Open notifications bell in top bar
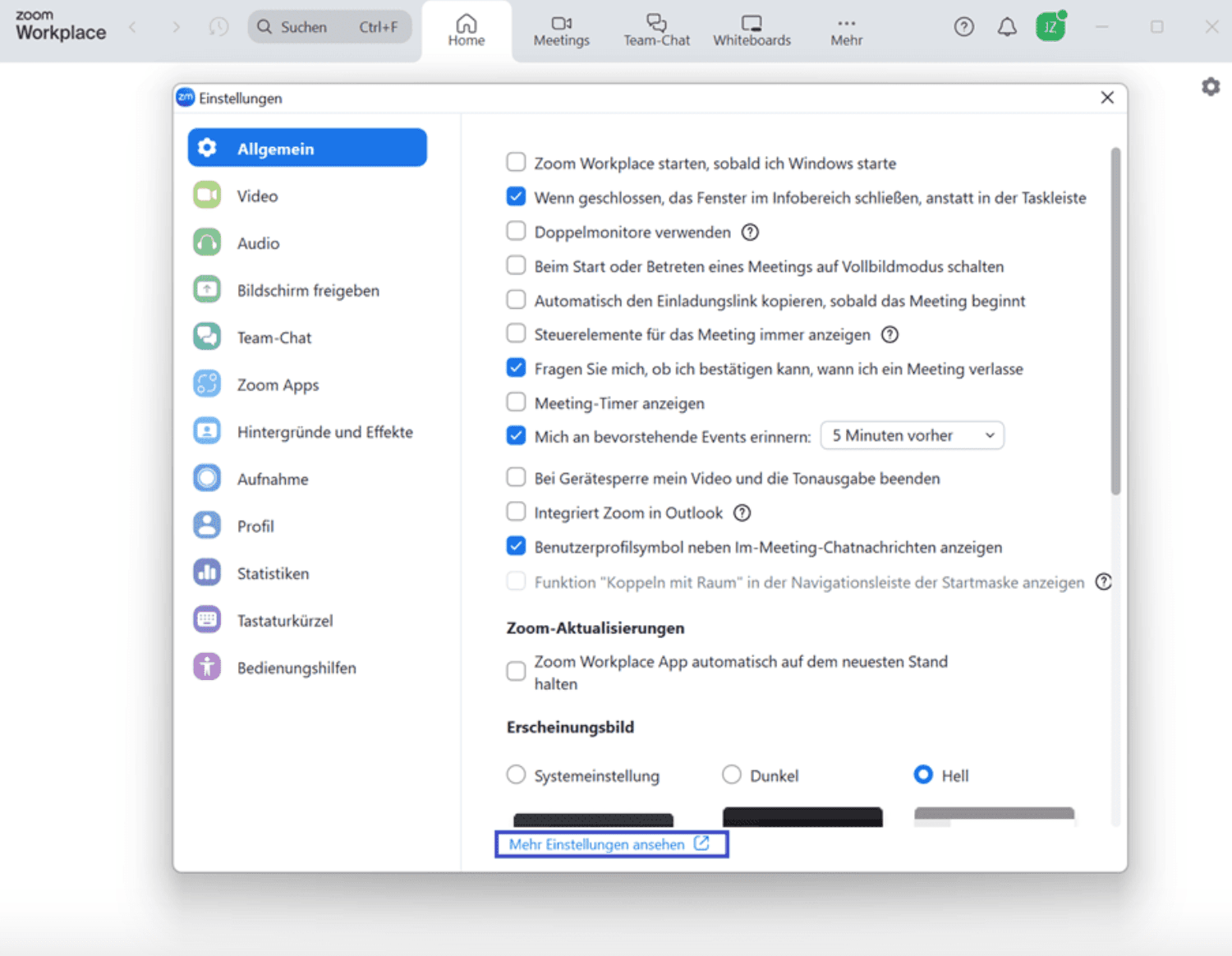 click(x=1007, y=27)
